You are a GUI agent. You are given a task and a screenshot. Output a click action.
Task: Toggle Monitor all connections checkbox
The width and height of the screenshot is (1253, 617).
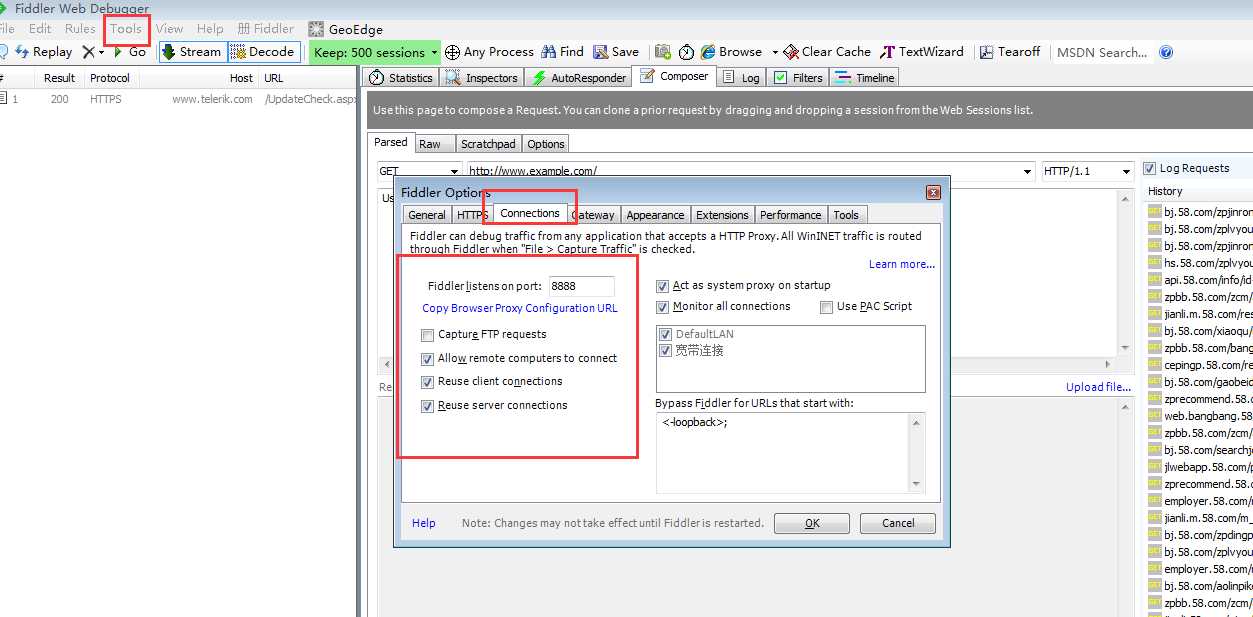[x=662, y=307]
